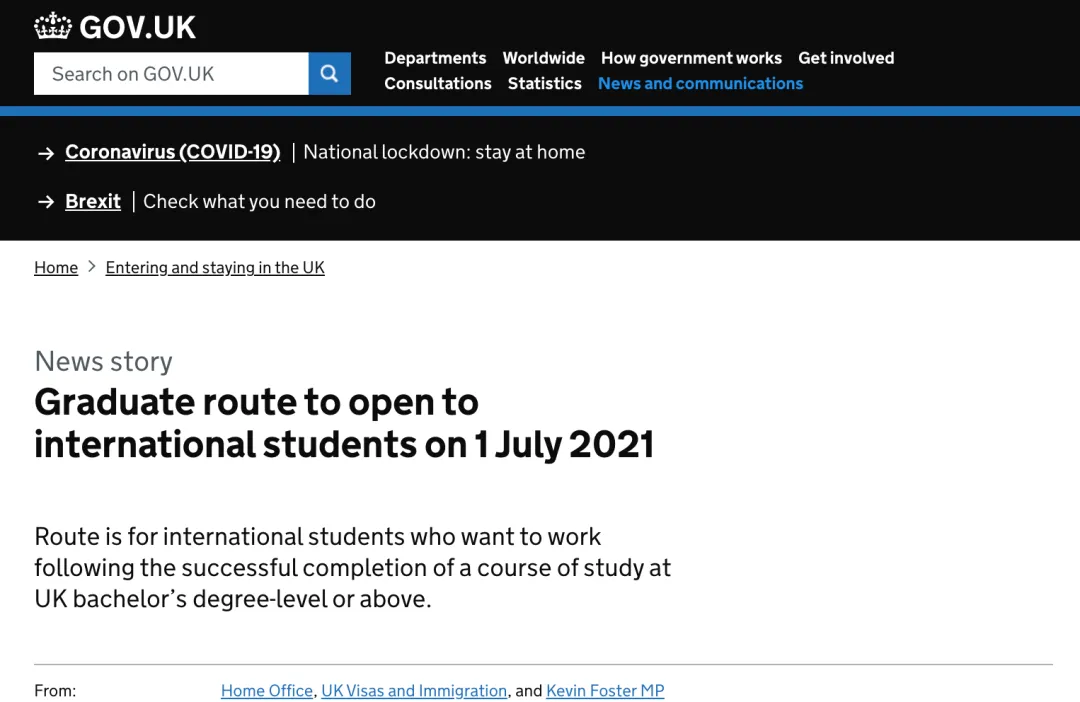Viewport: 1080px width, 702px height.
Task: Open the Departments menu item
Action: click(435, 58)
